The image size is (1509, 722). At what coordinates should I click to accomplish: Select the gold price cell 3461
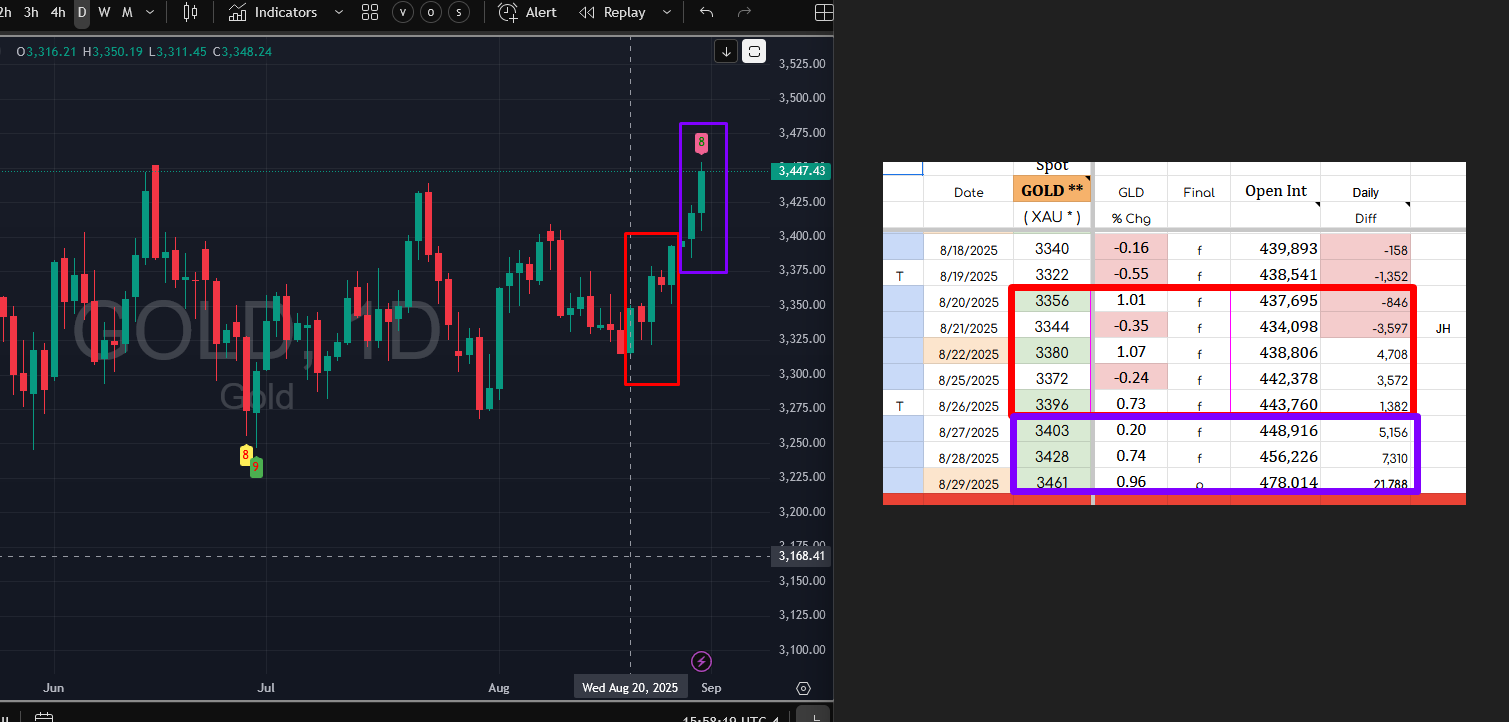(x=1052, y=483)
